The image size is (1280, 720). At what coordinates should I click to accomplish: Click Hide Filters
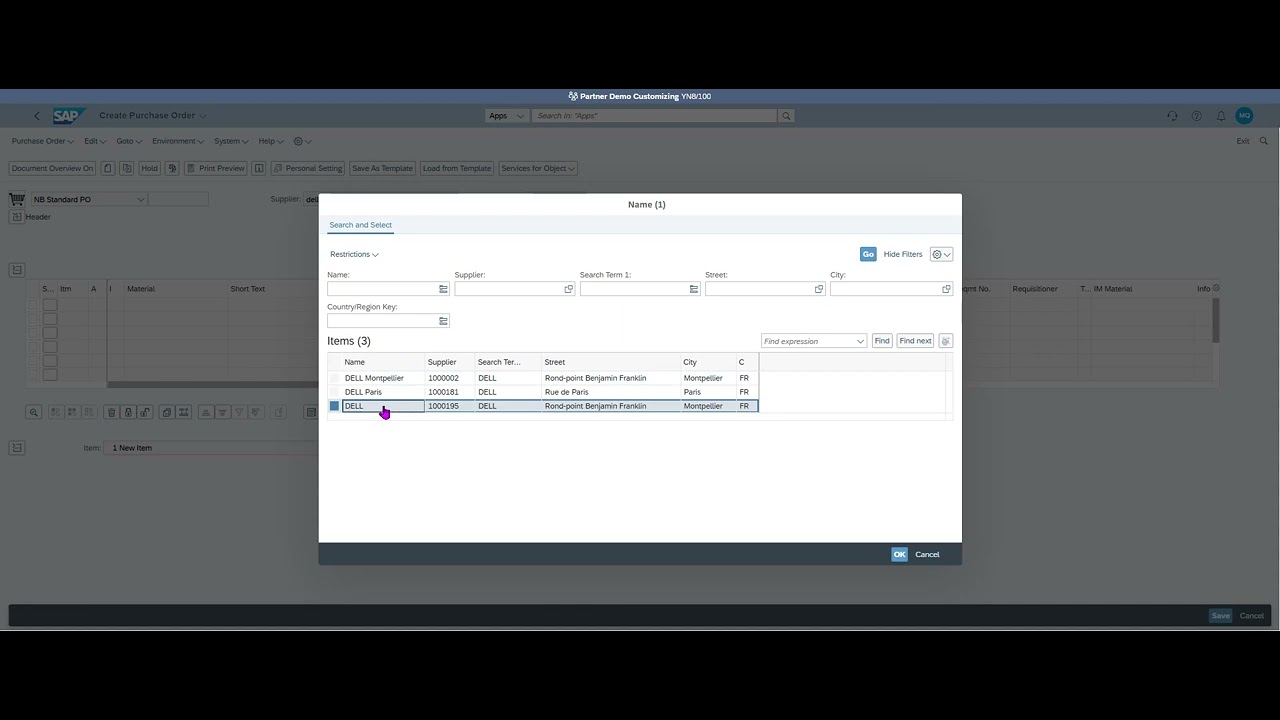pos(903,254)
